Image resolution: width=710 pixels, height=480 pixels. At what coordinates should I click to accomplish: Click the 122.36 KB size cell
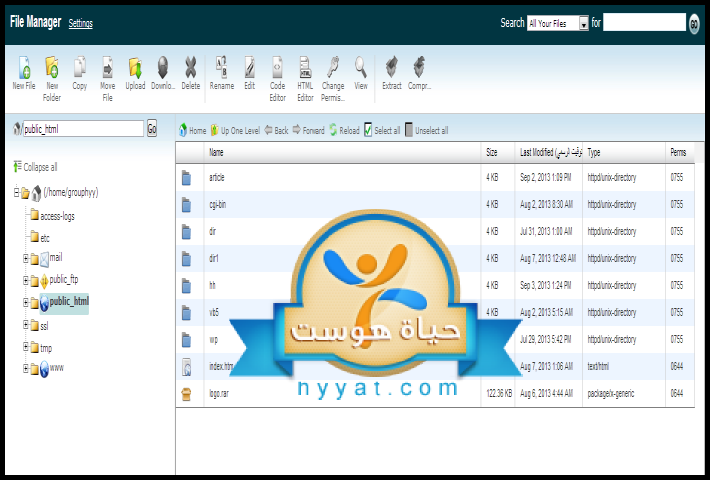(499, 394)
